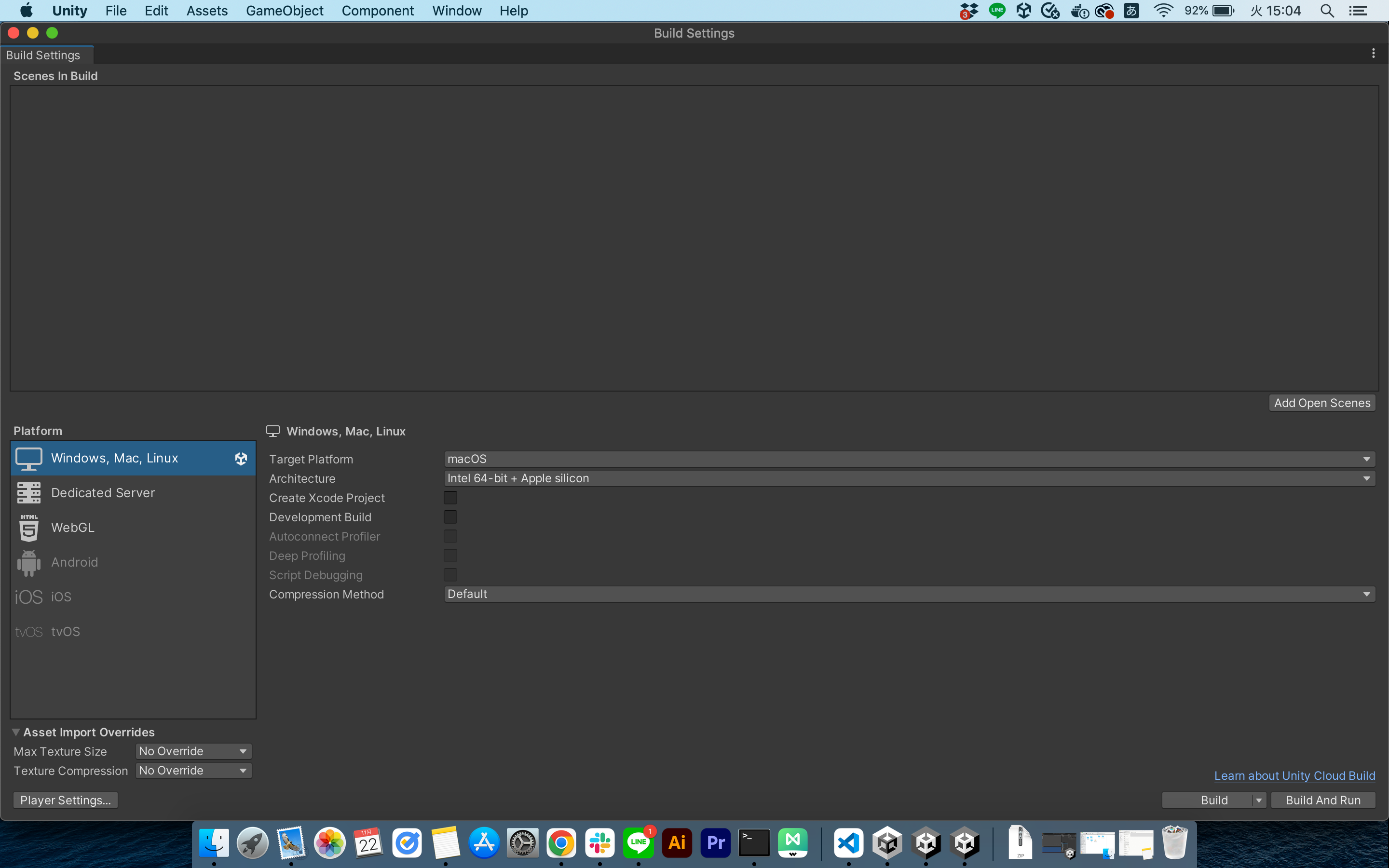Open the Target Platform macOS dropdown
This screenshot has width=1389, height=868.
click(909, 459)
